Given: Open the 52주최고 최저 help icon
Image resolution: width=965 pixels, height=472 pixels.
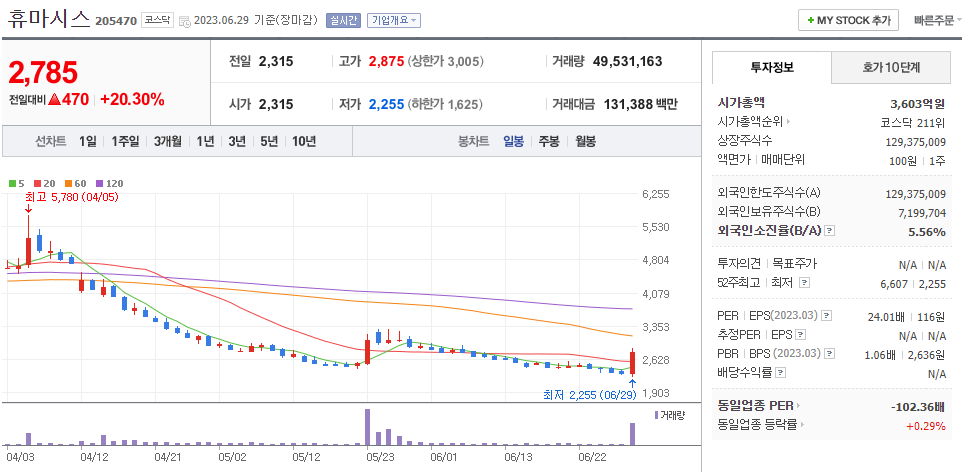Looking at the screenshot, I should click(804, 282).
